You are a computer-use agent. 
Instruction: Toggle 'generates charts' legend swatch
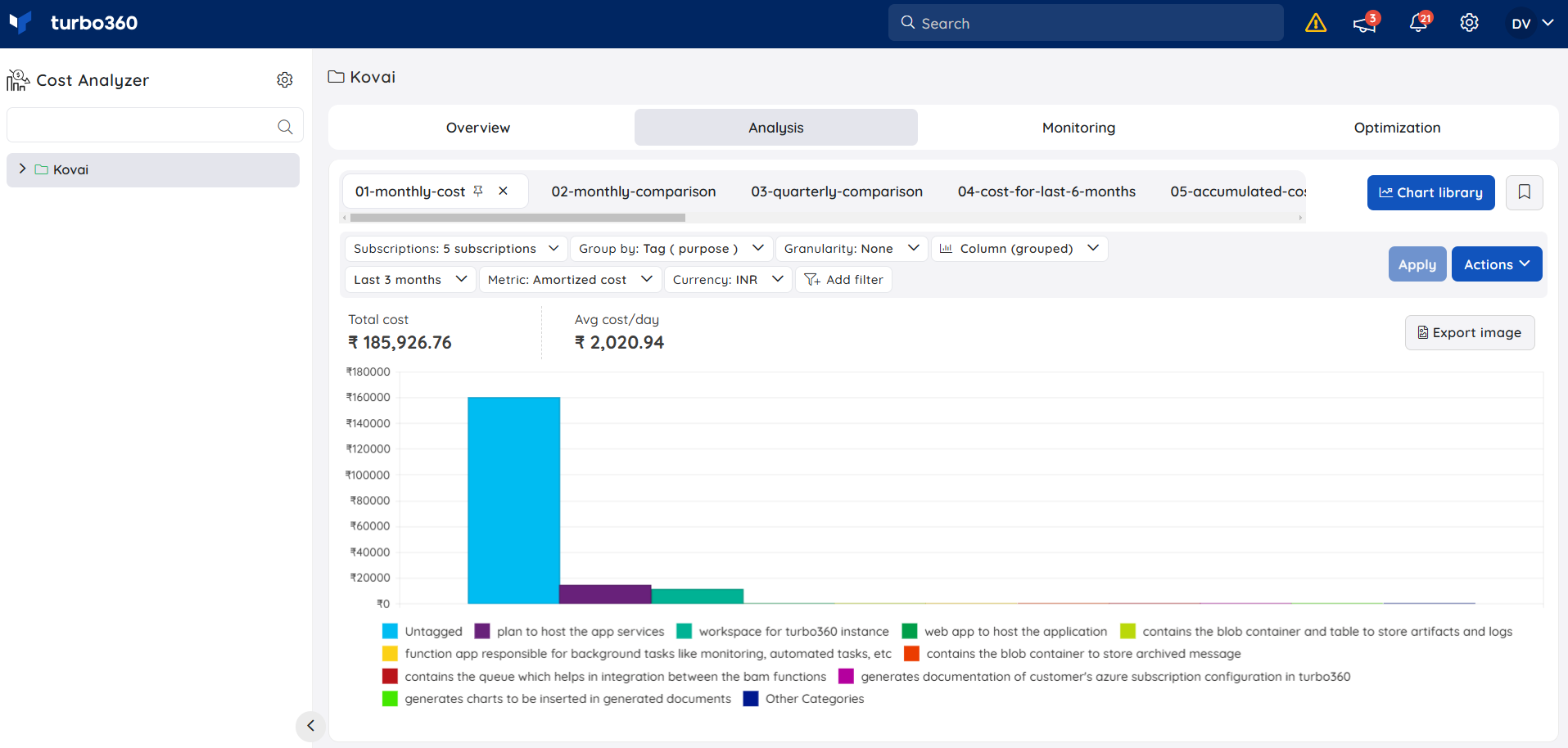pyautogui.click(x=390, y=698)
